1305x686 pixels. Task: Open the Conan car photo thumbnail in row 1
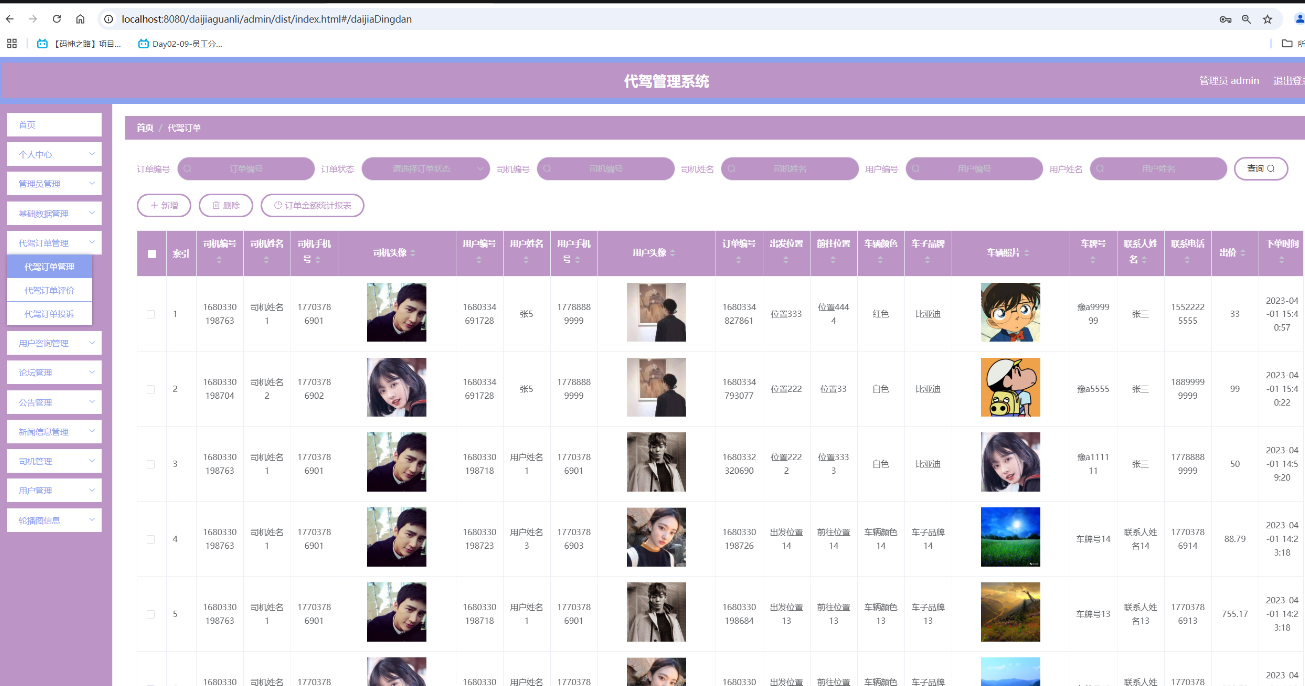1010,313
